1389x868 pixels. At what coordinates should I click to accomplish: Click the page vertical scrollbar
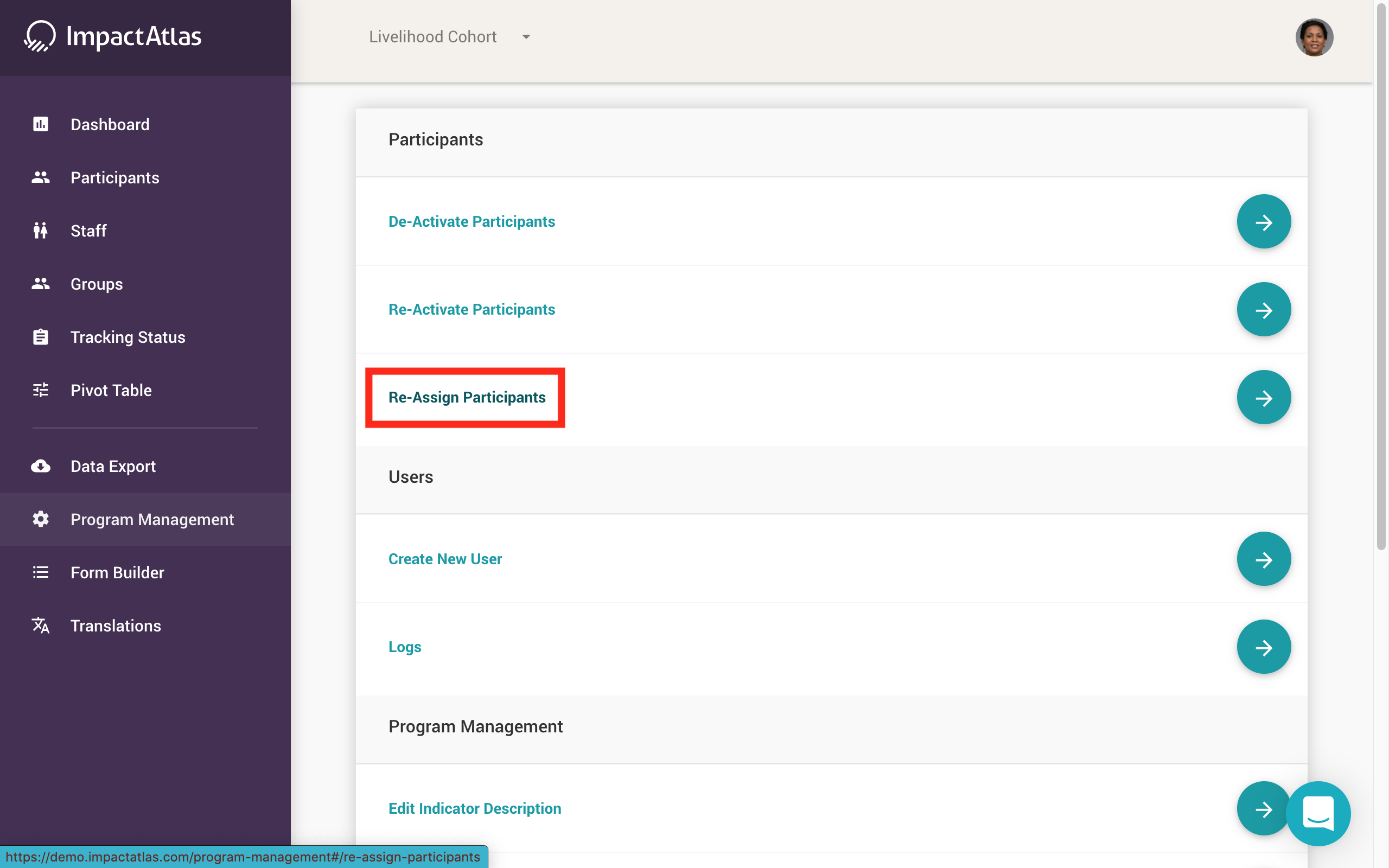click(1380, 276)
